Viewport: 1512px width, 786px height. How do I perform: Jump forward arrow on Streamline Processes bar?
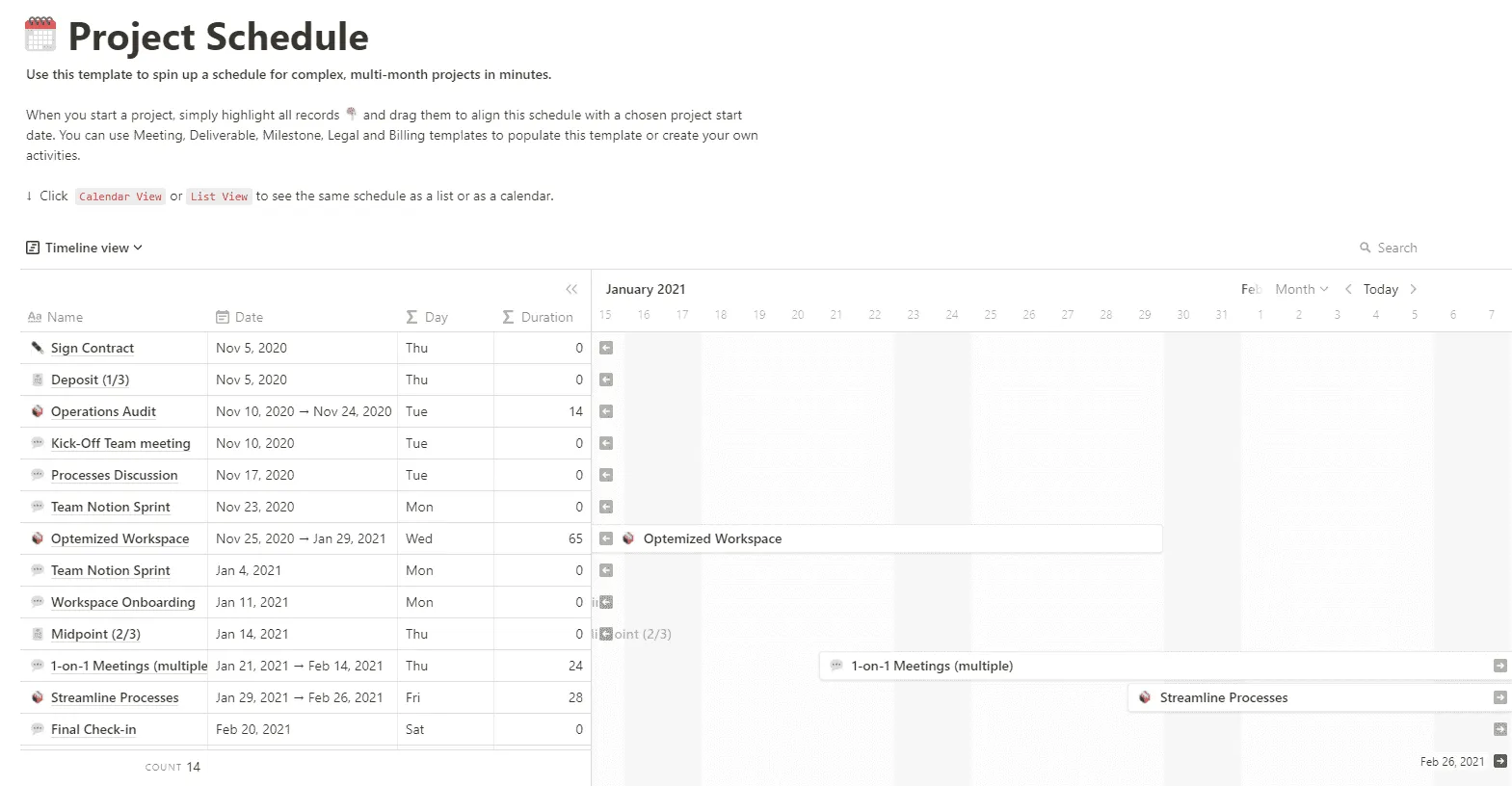click(x=1499, y=697)
